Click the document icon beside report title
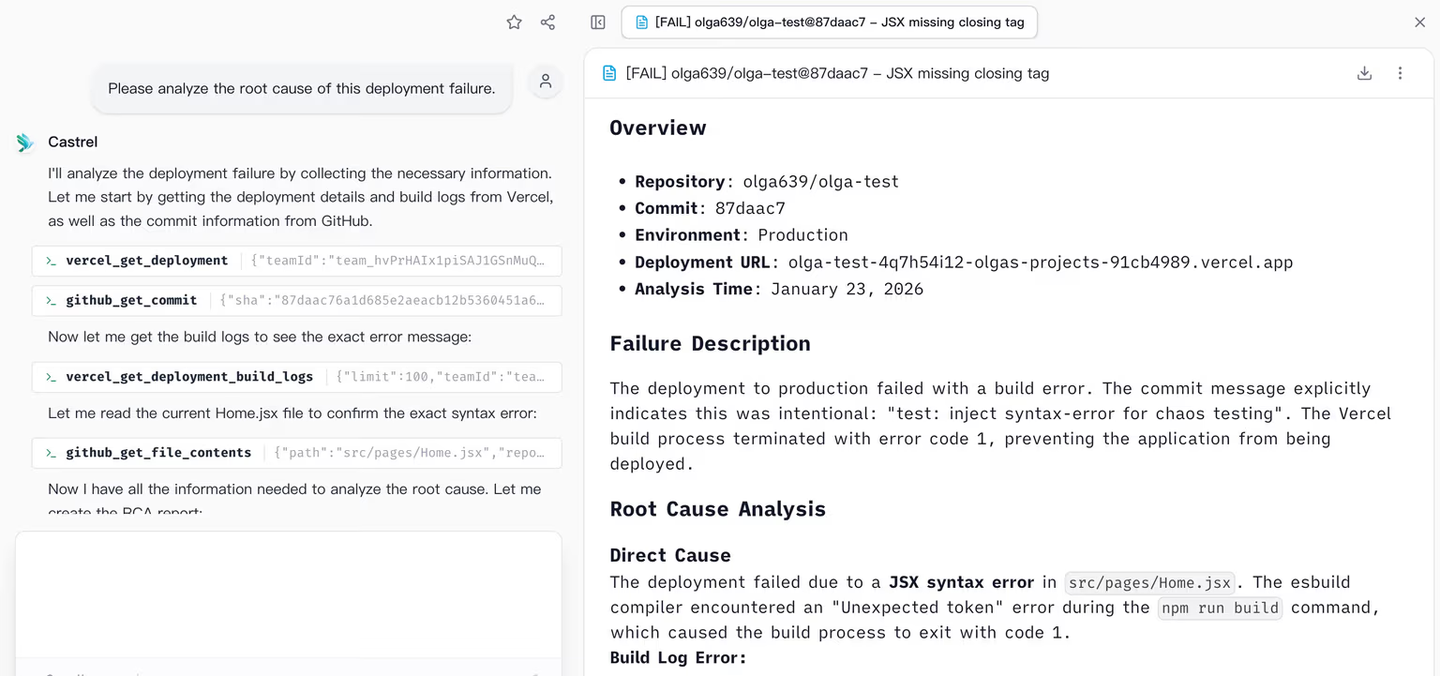The image size is (1440, 676). pos(609,73)
